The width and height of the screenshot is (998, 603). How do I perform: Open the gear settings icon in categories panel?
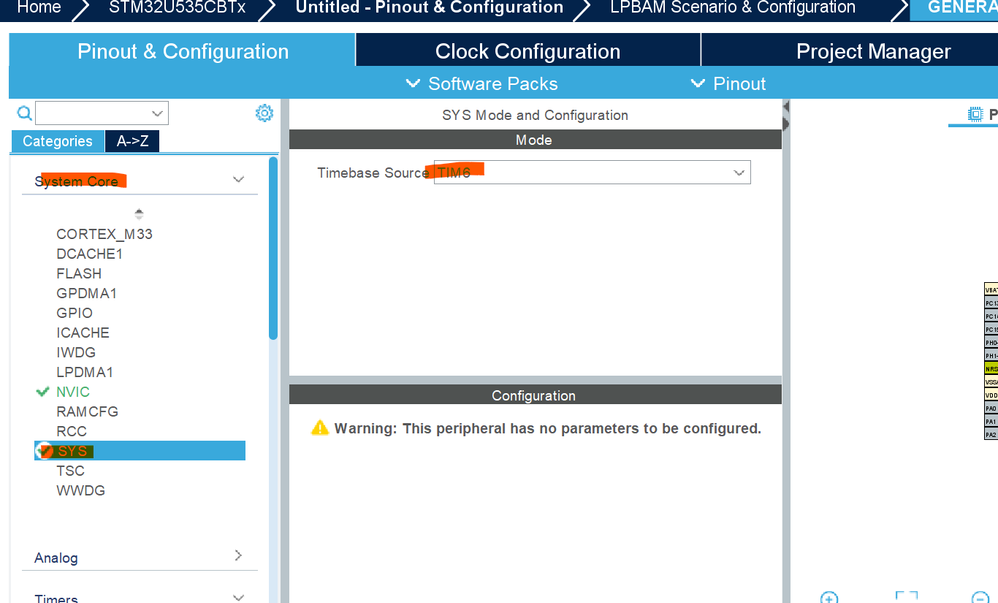point(264,113)
